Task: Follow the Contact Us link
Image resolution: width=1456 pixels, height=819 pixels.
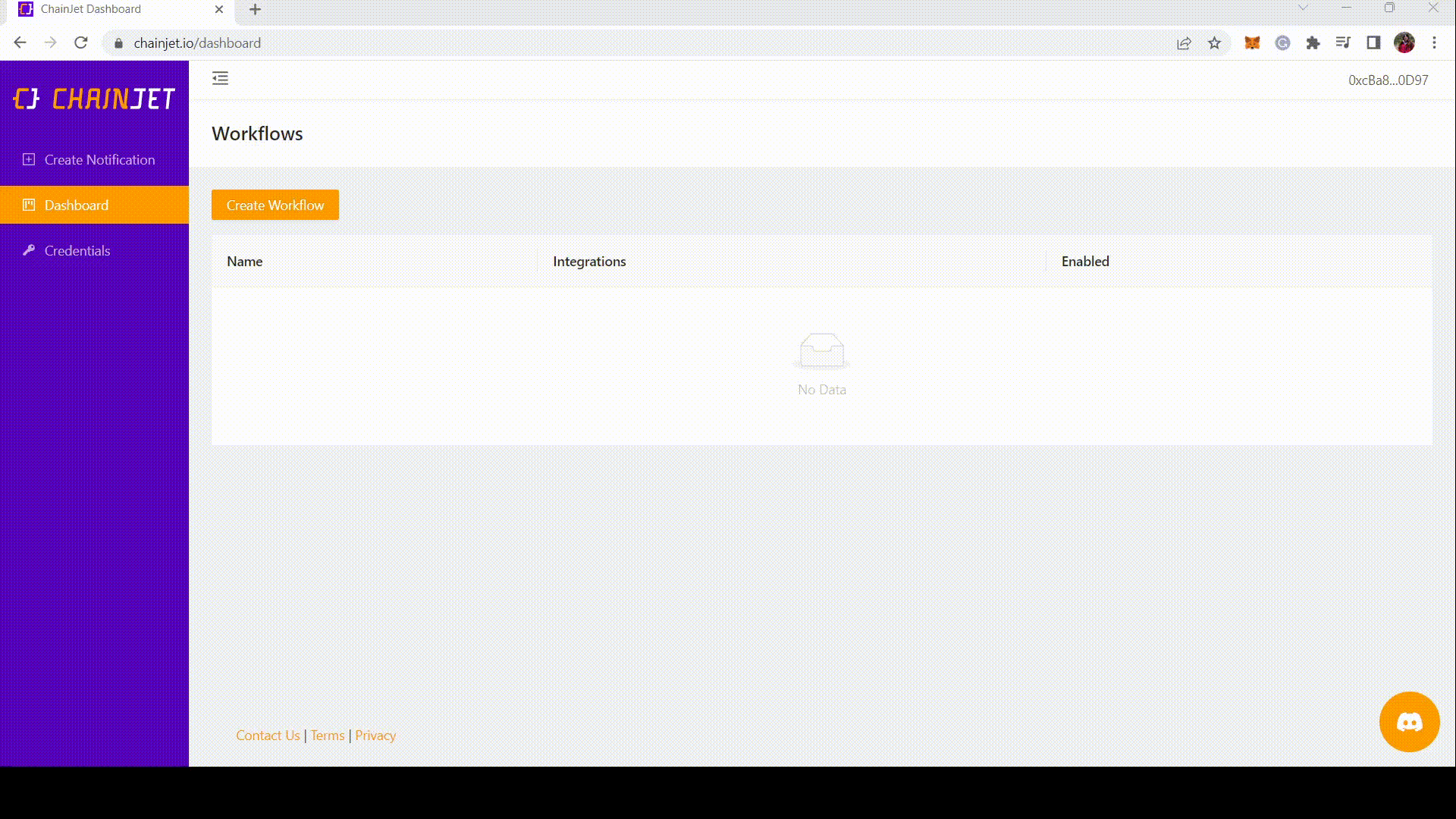Action: [268, 736]
